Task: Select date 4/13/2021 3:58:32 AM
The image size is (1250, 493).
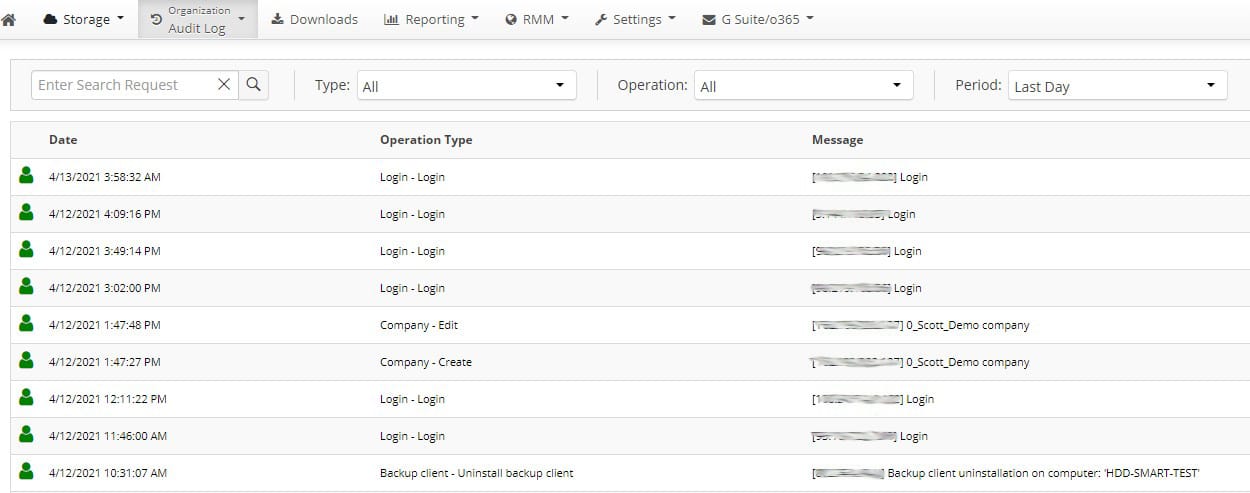Action: (x=105, y=177)
